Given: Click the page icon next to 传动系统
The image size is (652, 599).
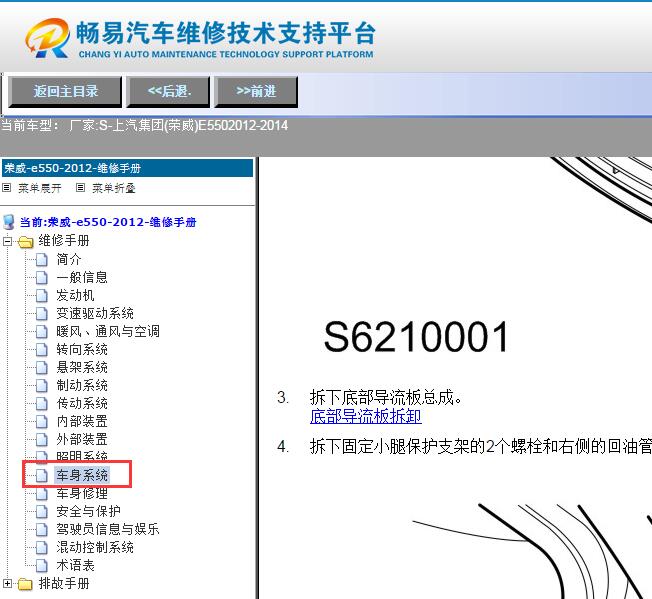Looking at the screenshot, I should (x=42, y=403).
